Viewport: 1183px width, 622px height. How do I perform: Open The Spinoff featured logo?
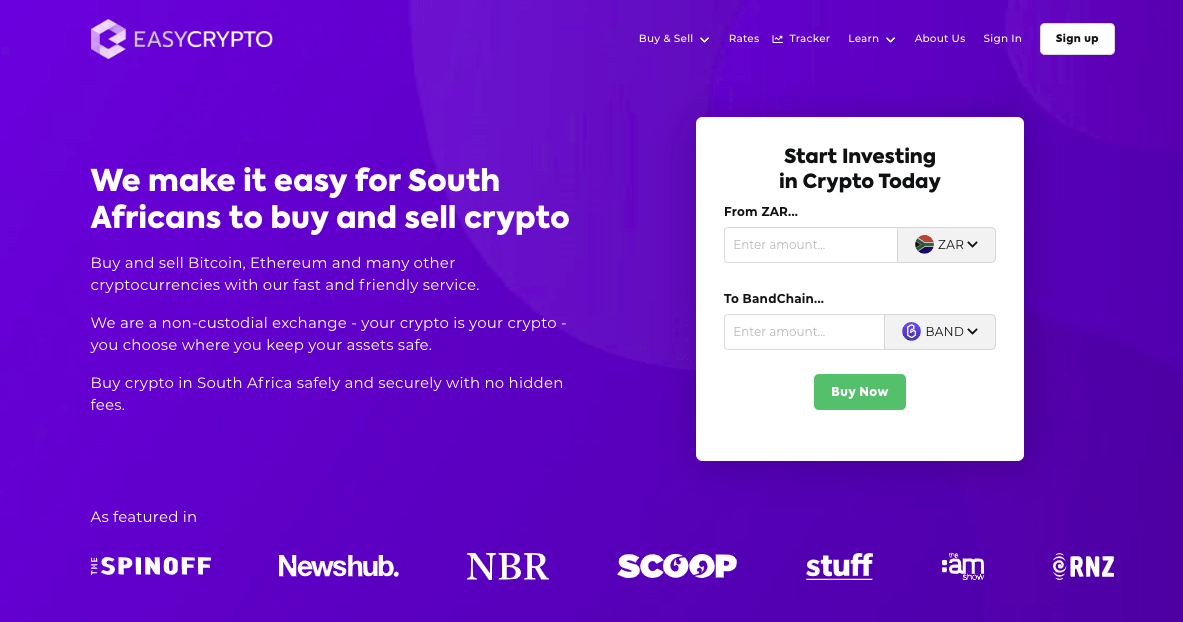pyautogui.click(x=150, y=565)
